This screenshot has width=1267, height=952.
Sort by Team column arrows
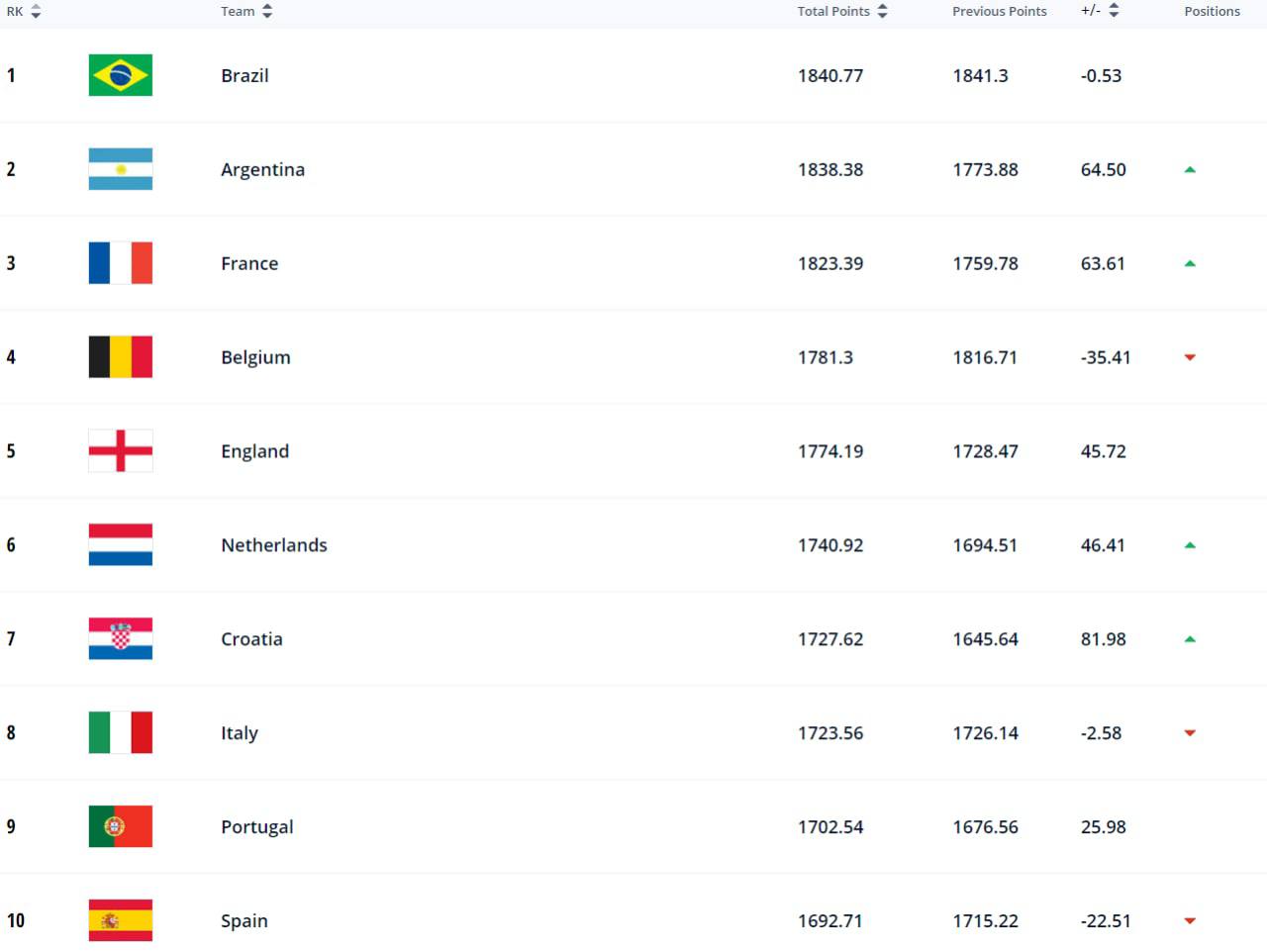(267, 11)
